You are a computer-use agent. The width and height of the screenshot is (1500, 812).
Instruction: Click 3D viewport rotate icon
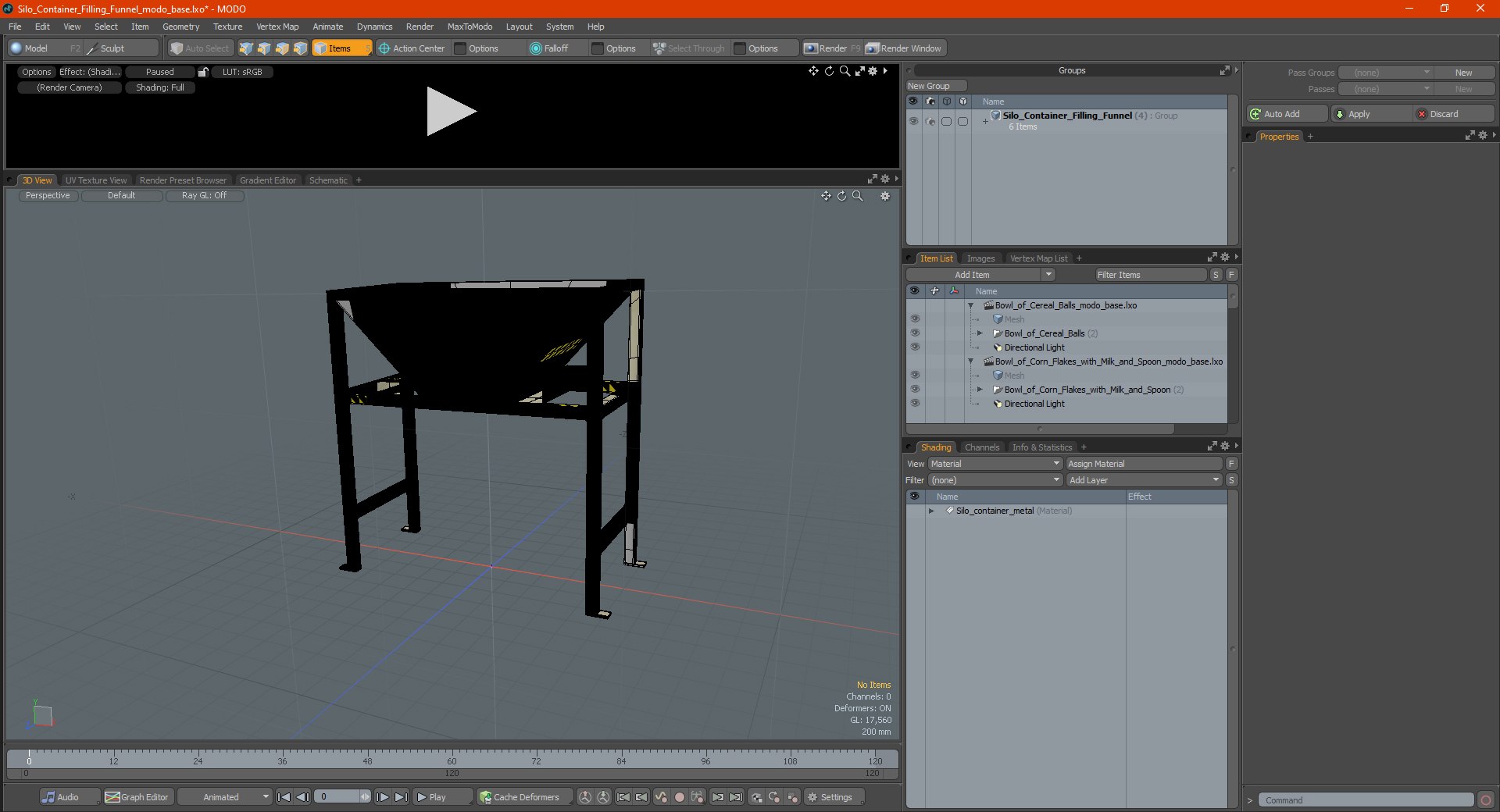tap(841, 196)
